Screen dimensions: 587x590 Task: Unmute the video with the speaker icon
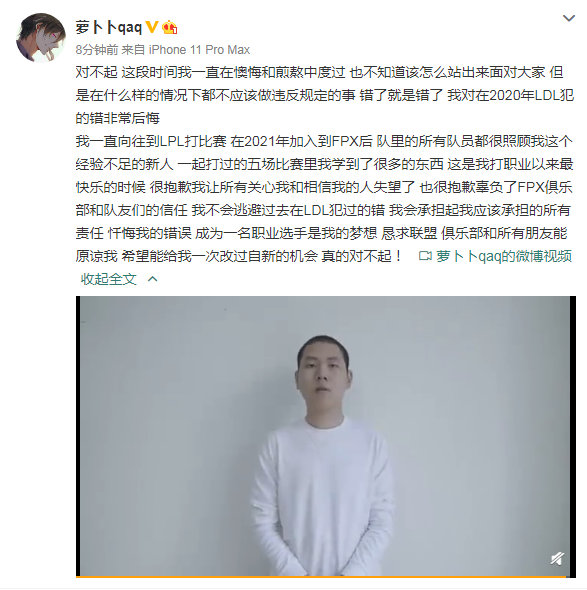point(557,558)
